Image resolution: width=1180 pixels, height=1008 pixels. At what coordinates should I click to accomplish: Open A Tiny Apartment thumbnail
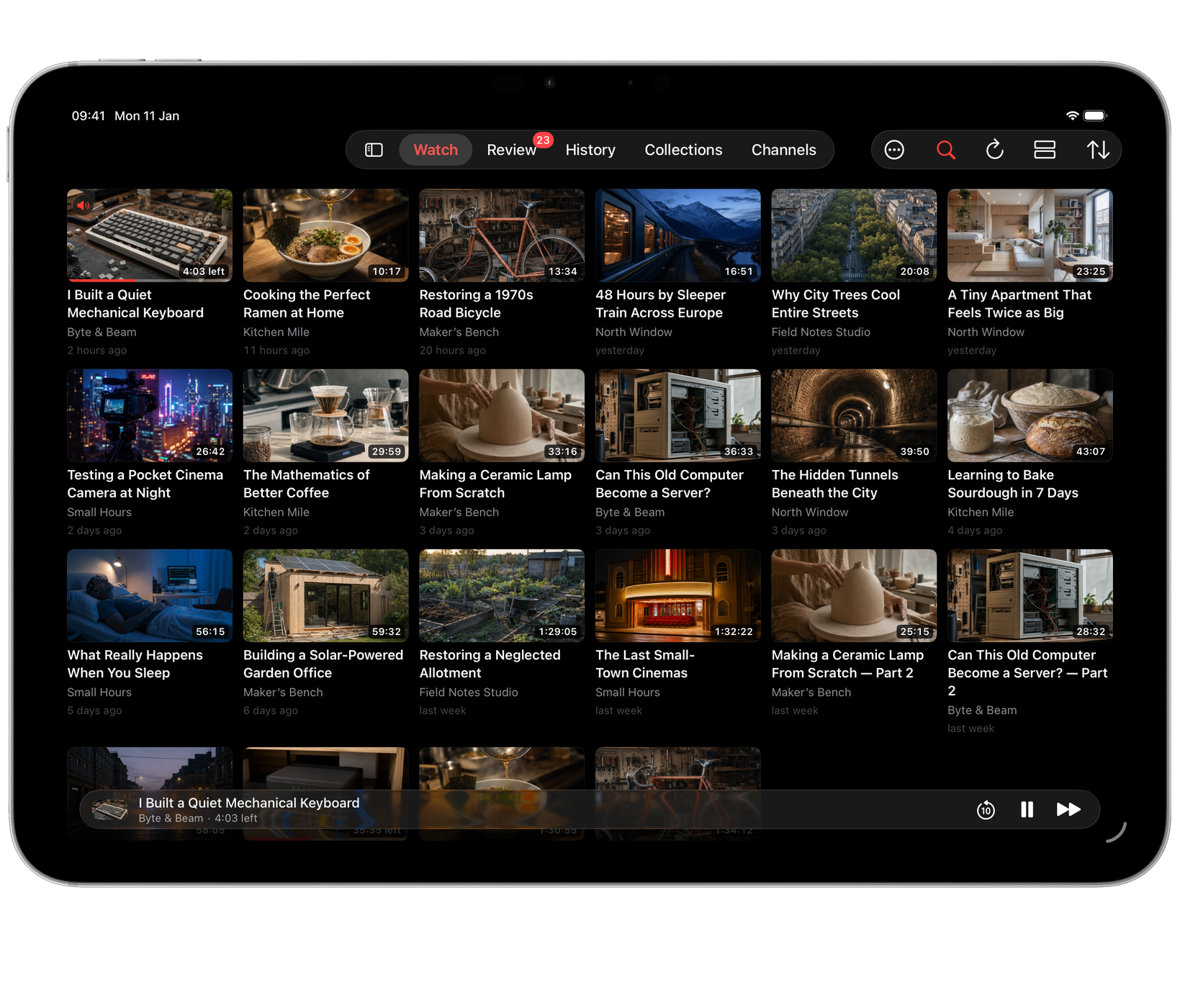coord(1030,235)
